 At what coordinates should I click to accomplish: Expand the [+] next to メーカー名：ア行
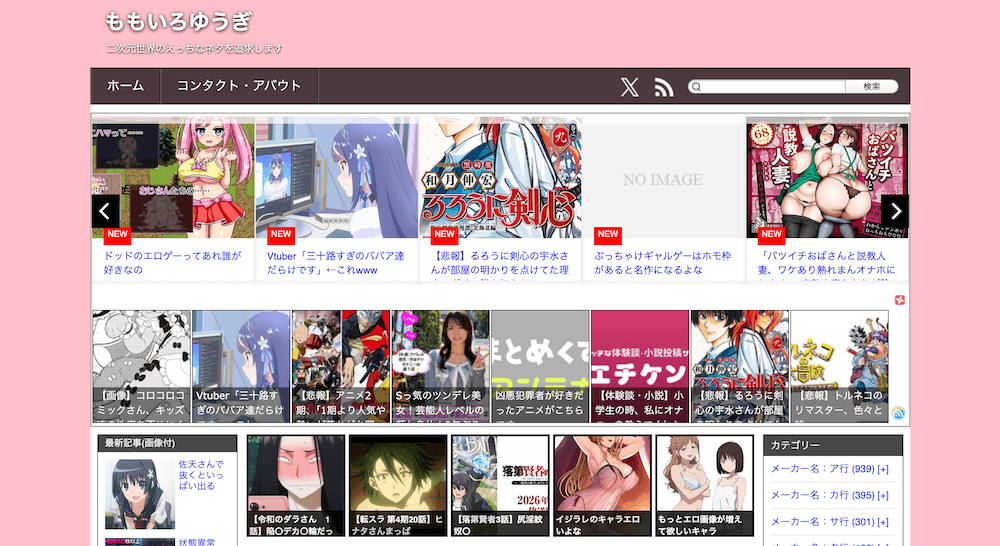883,469
